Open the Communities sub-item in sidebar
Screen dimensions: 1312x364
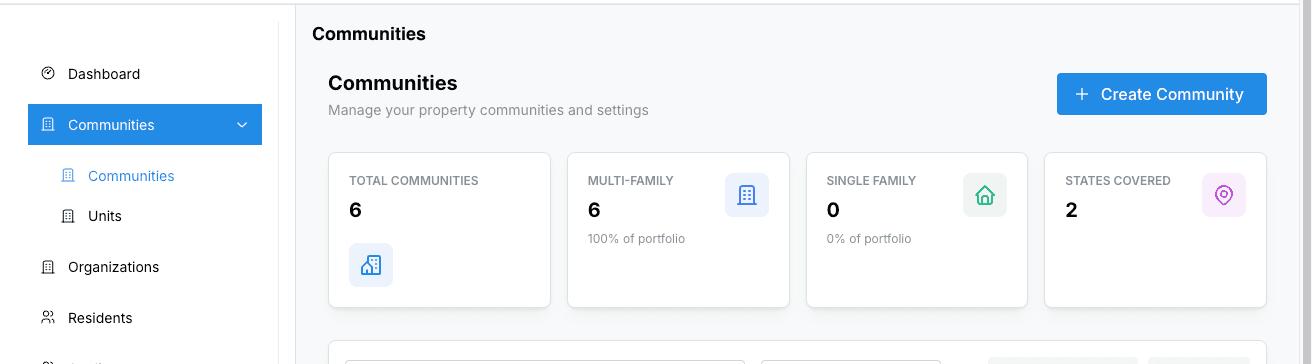click(x=131, y=176)
